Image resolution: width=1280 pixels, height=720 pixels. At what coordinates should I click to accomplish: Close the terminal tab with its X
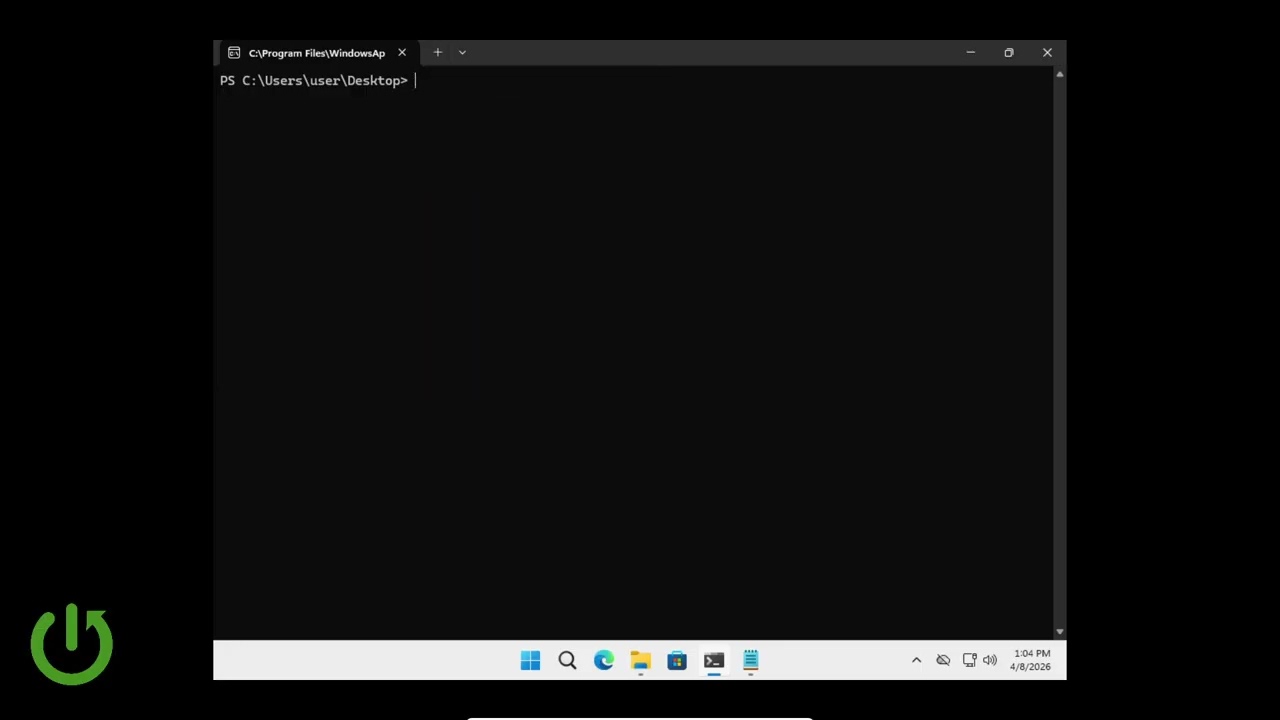pos(402,53)
